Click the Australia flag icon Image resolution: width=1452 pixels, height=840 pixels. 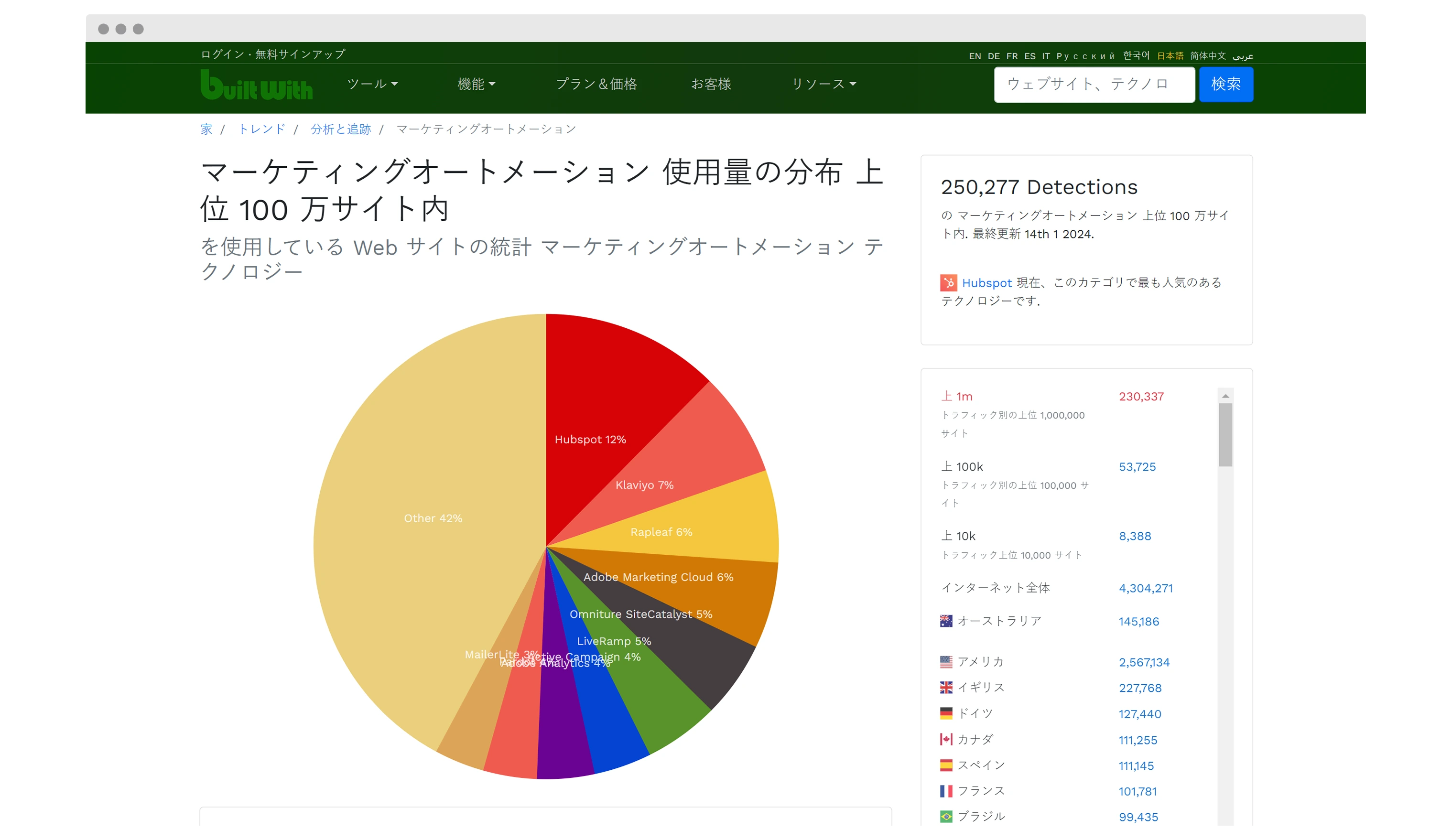(x=946, y=621)
